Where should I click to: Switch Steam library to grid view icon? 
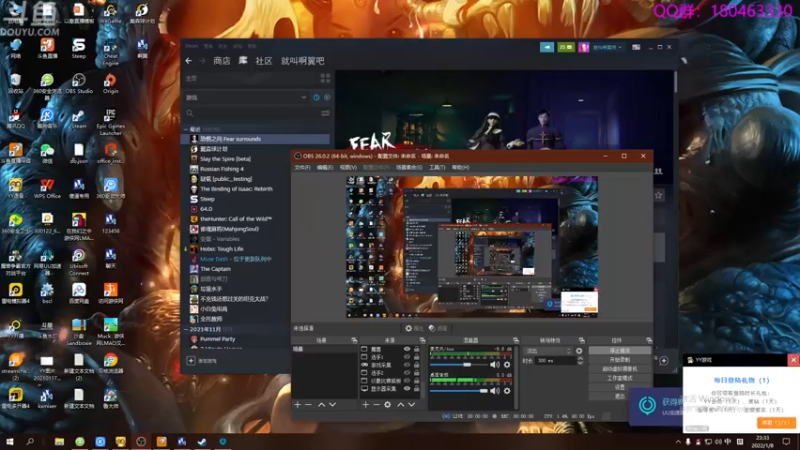point(325,79)
